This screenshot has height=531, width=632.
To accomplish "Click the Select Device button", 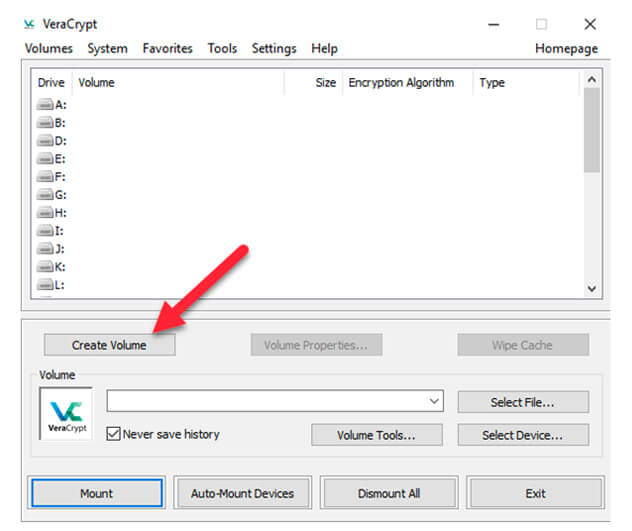I will [523, 435].
